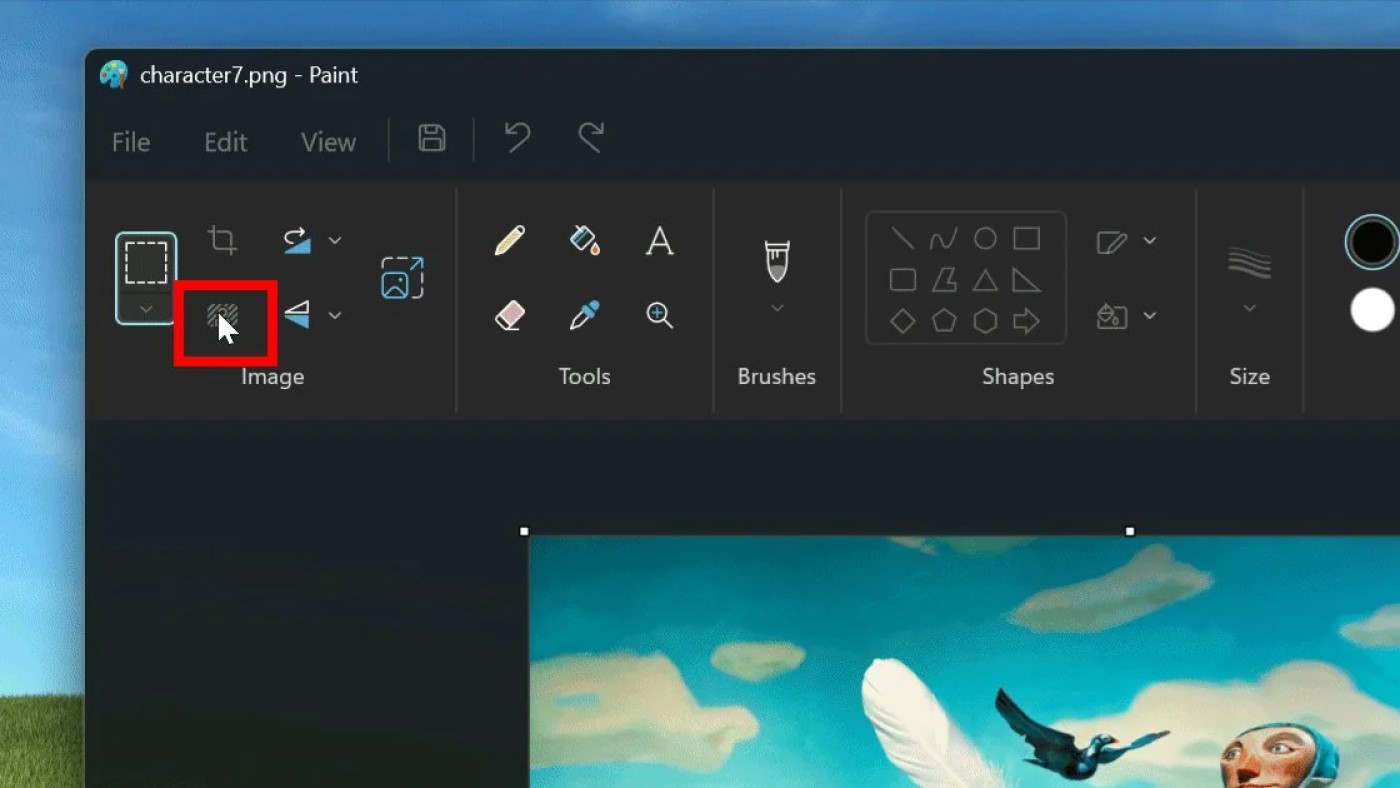Viewport: 1400px width, 788px height.
Task: Choose the Pentagon shape
Action: tap(943, 321)
